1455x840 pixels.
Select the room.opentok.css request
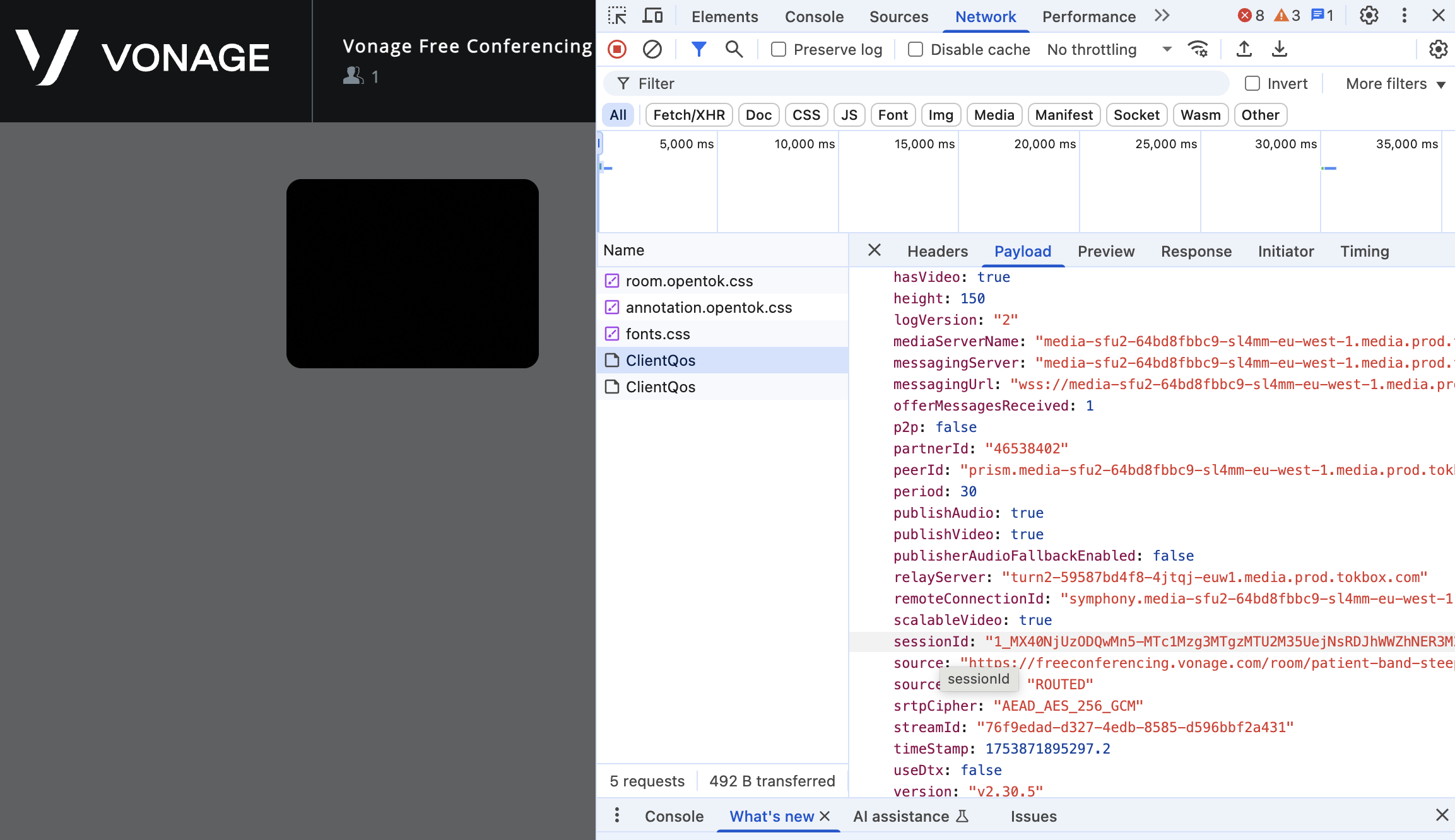point(722,281)
